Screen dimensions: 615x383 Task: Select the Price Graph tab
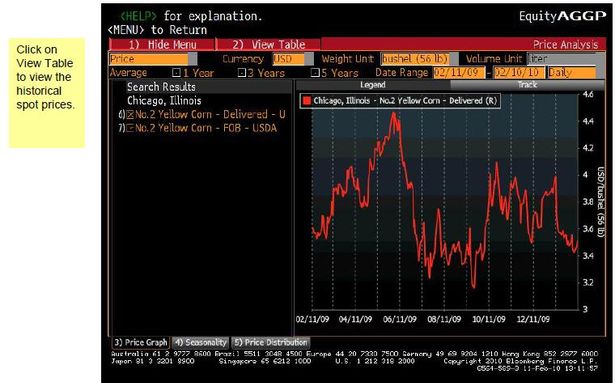pyautogui.click(x=140, y=343)
